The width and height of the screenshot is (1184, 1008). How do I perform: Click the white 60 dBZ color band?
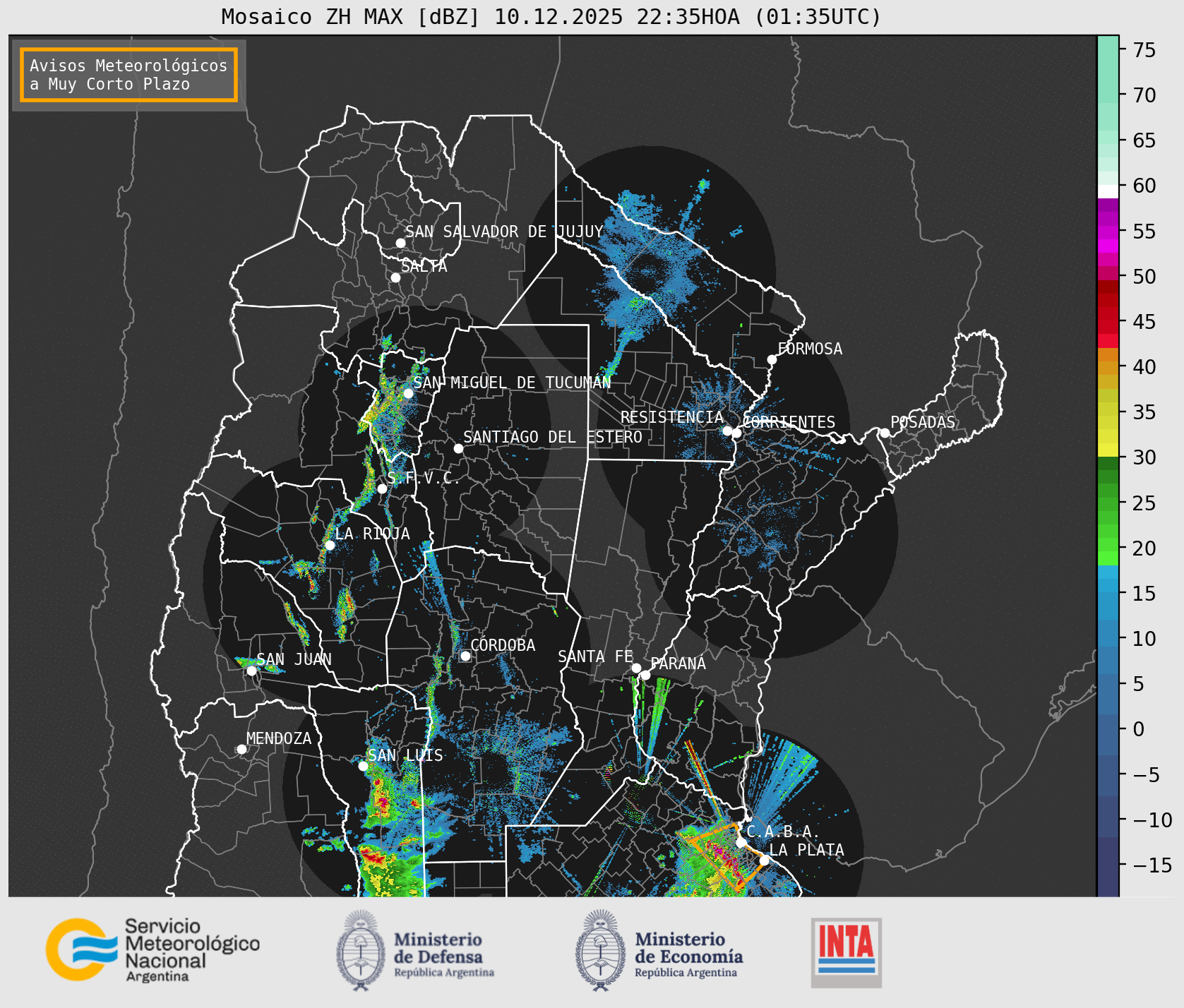coord(1108,191)
